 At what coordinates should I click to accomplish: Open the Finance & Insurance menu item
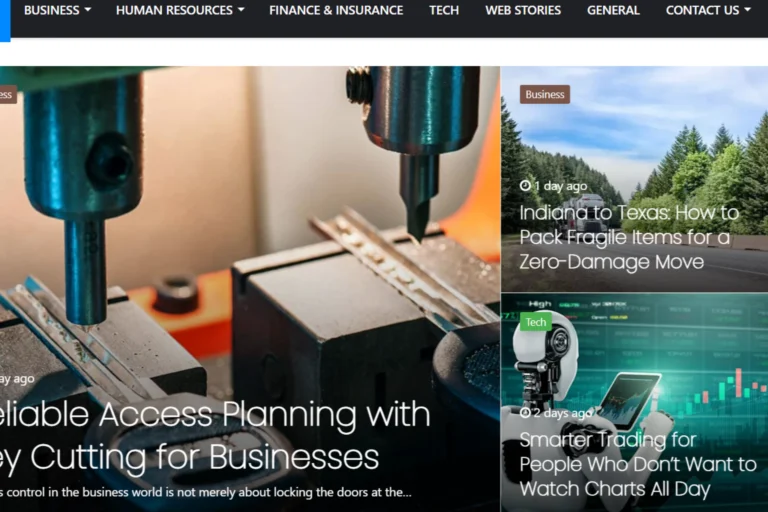[x=336, y=10]
